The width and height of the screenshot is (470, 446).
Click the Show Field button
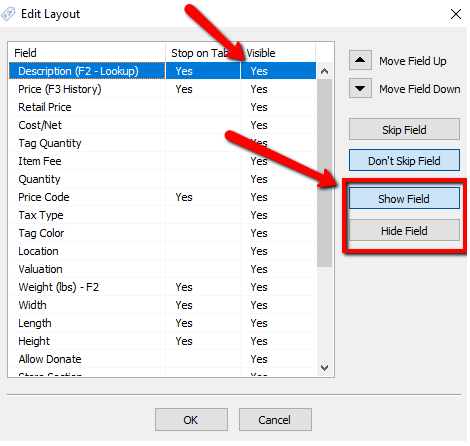pyautogui.click(x=404, y=199)
